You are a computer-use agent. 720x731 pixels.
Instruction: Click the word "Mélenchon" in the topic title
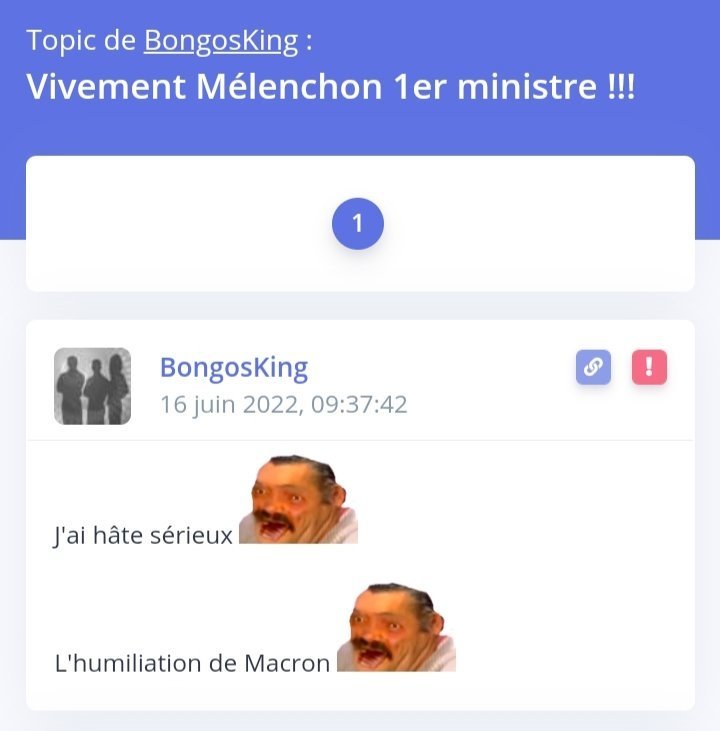point(289,87)
